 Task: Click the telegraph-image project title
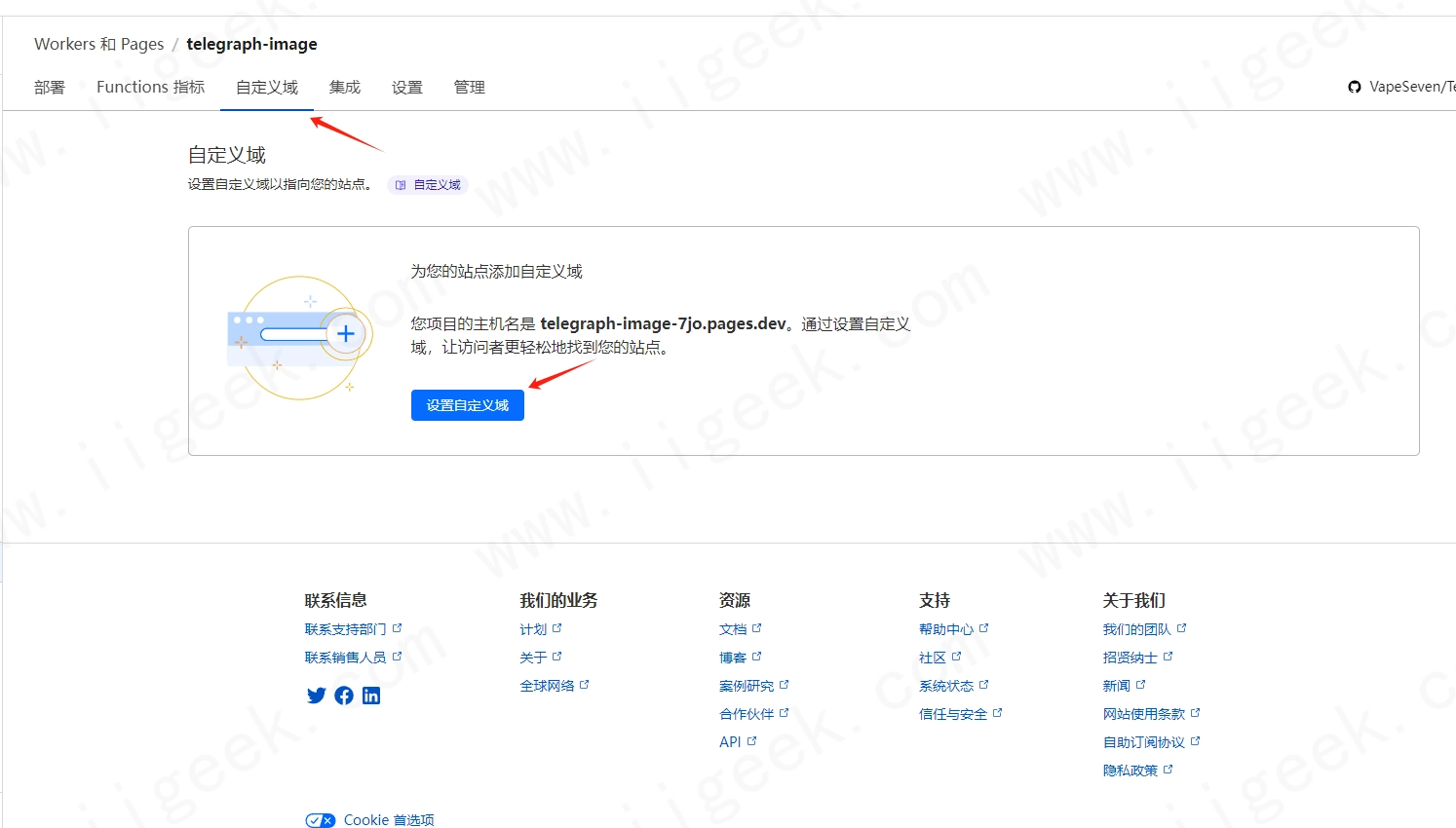(251, 44)
